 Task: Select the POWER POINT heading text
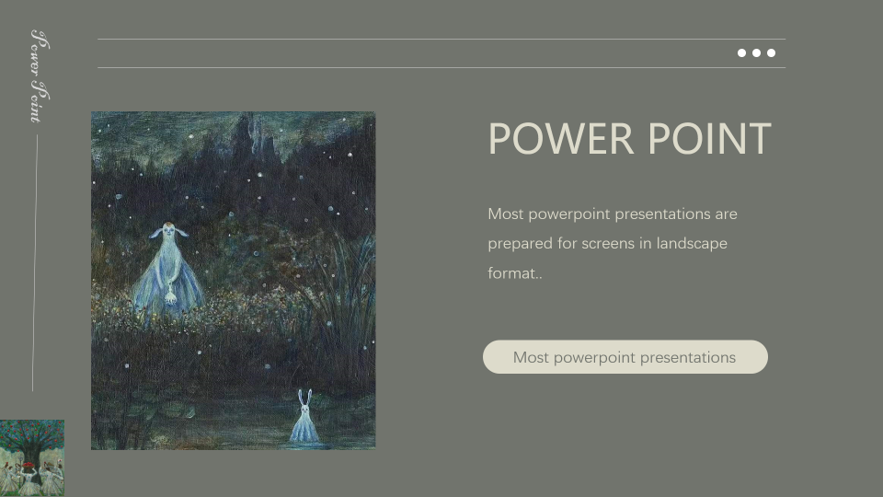pos(629,138)
